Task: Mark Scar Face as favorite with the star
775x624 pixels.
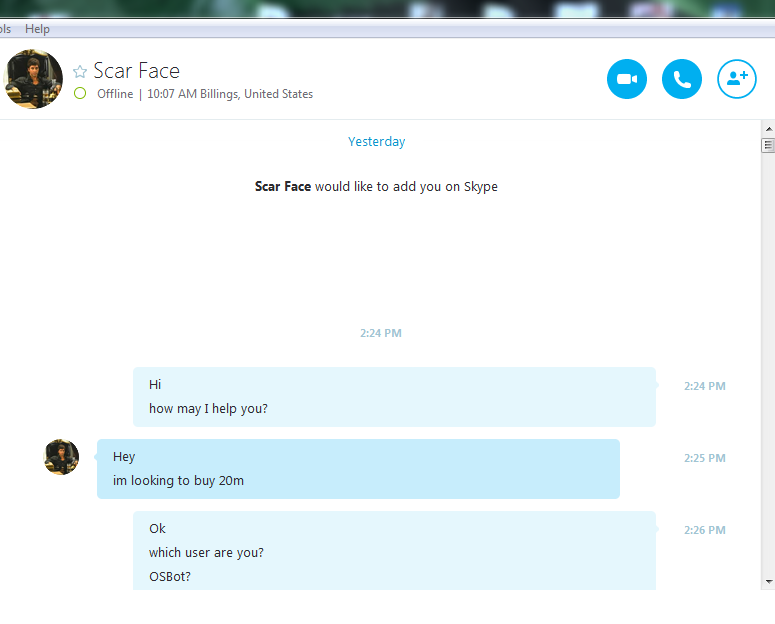Action: click(x=80, y=72)
